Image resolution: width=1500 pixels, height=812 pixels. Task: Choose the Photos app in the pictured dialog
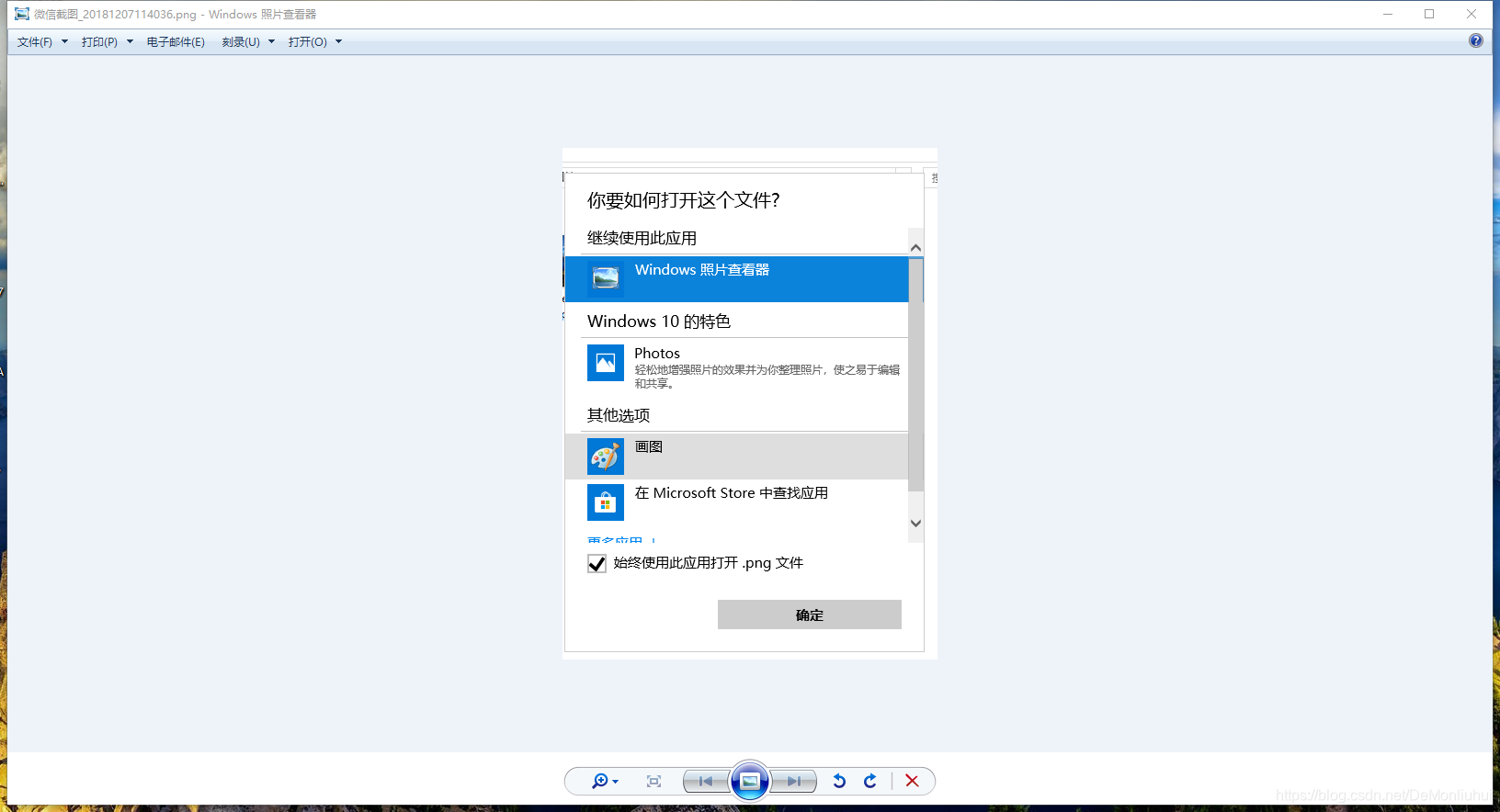pyautogui.click(x=736, y=367)
